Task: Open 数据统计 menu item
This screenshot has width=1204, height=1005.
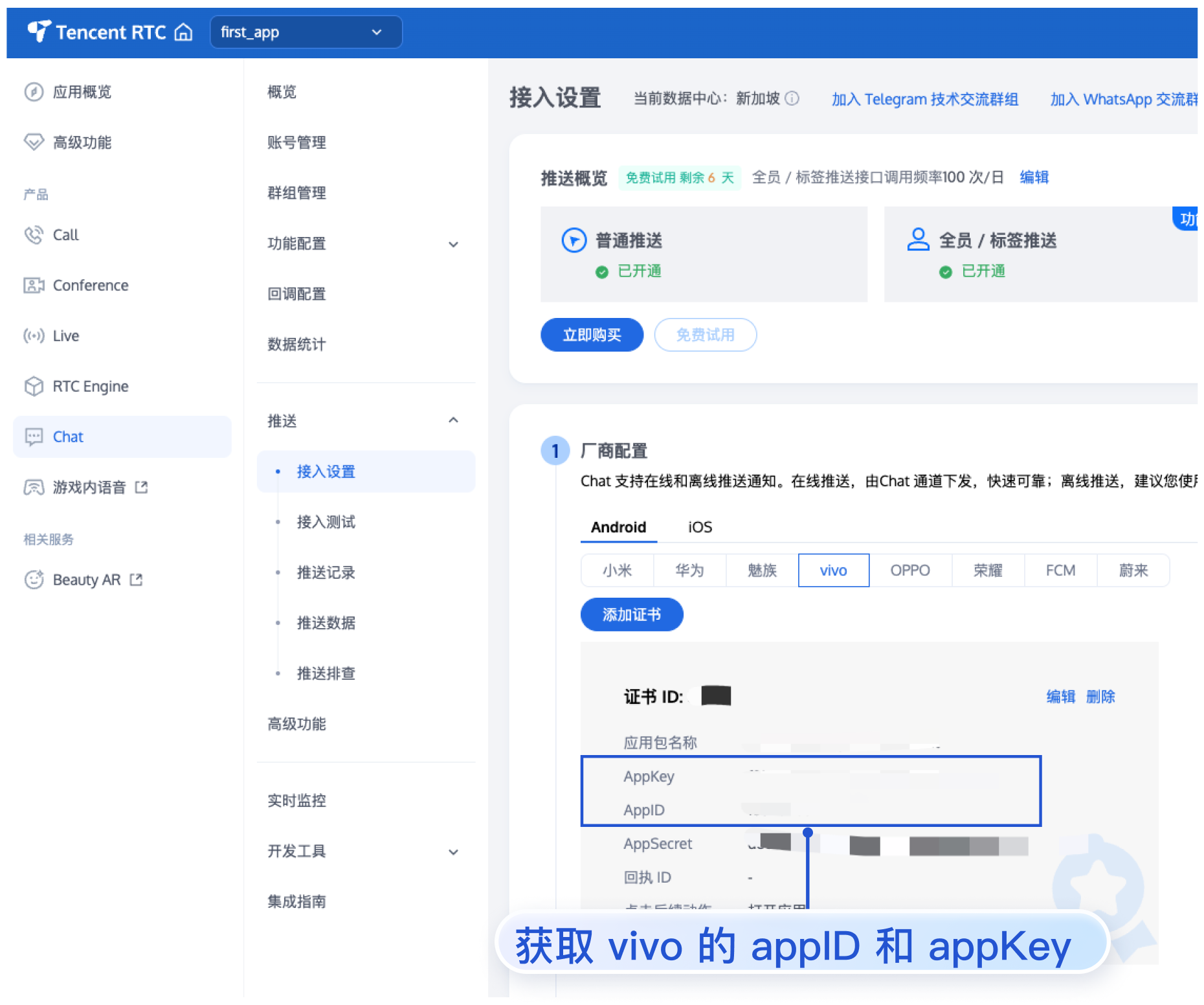Action: point(297,344)
